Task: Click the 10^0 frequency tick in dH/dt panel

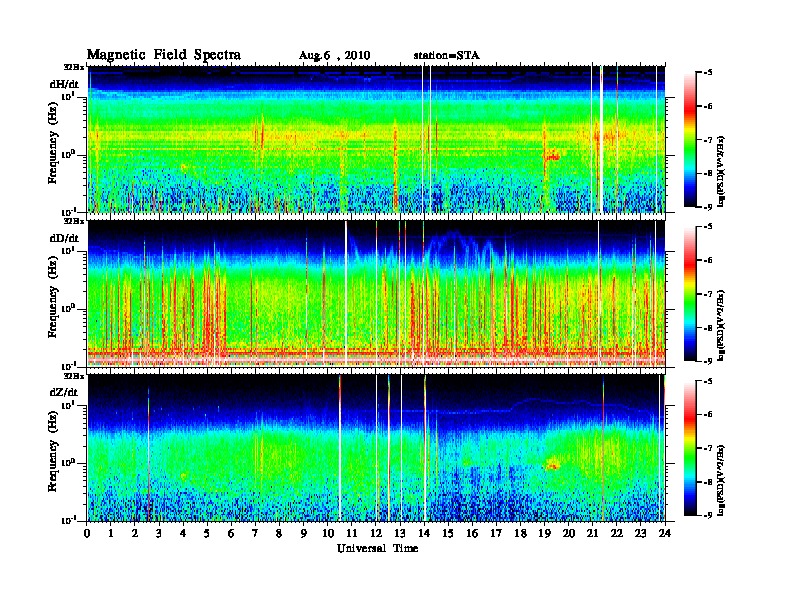Action: [68, 154]
